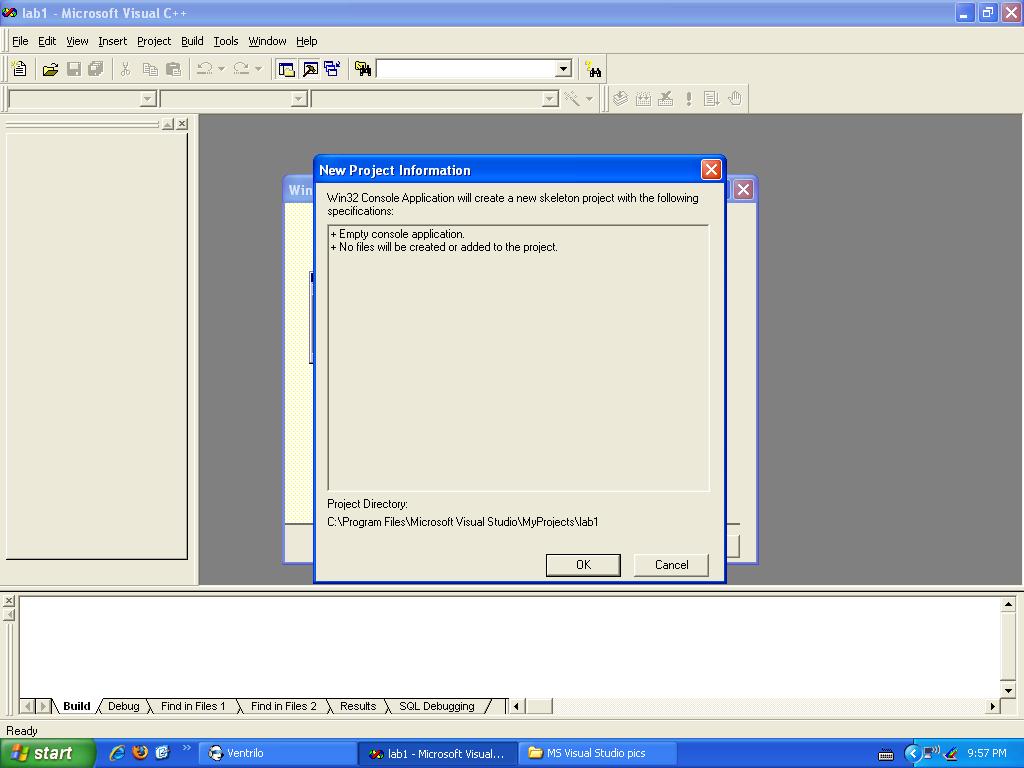Screen dimensions: 1024x768
Task: Click Cancel in New Project Information dialog
Action: point(671,565)
